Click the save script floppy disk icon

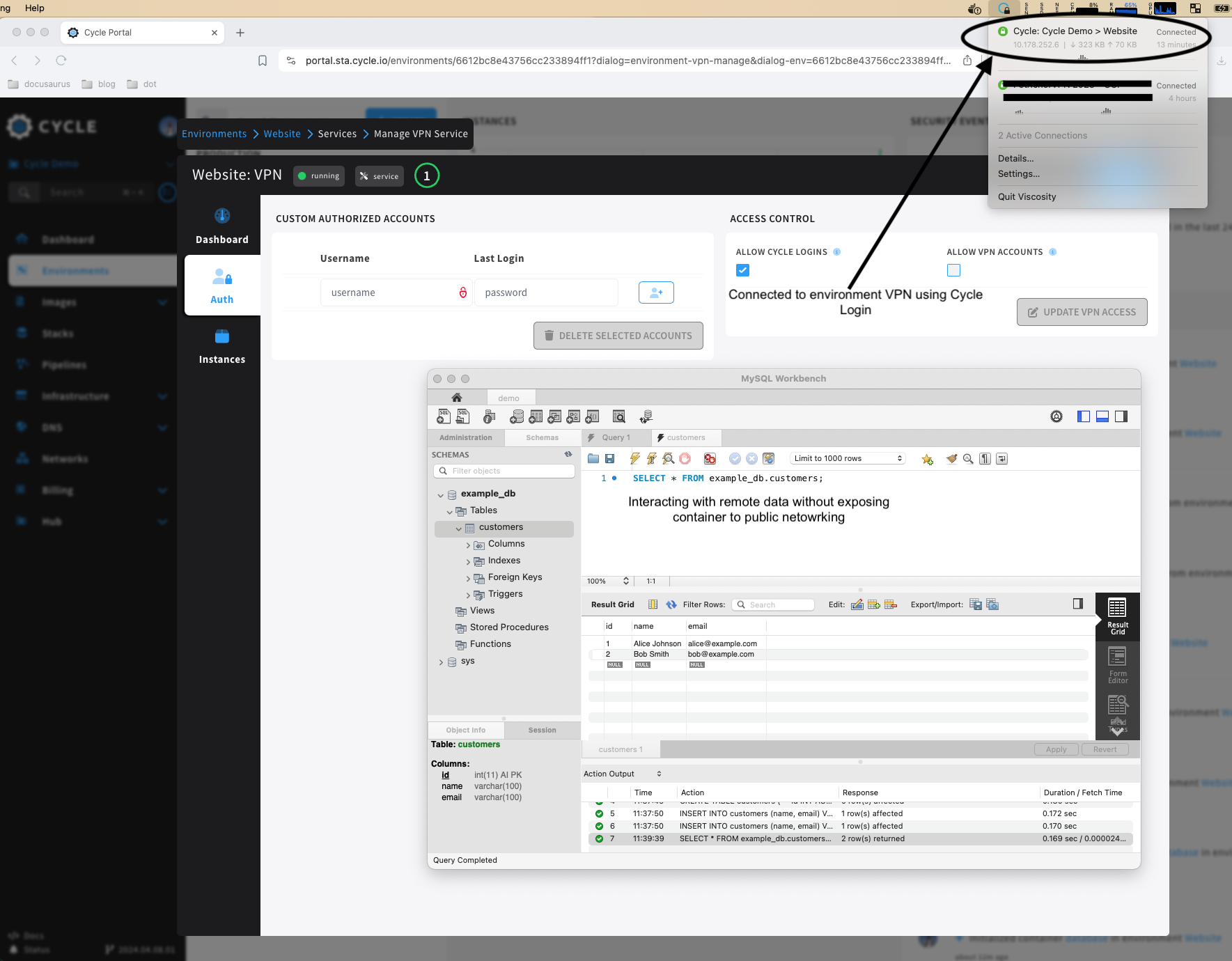pyautogui.click(x=609, y=458)
